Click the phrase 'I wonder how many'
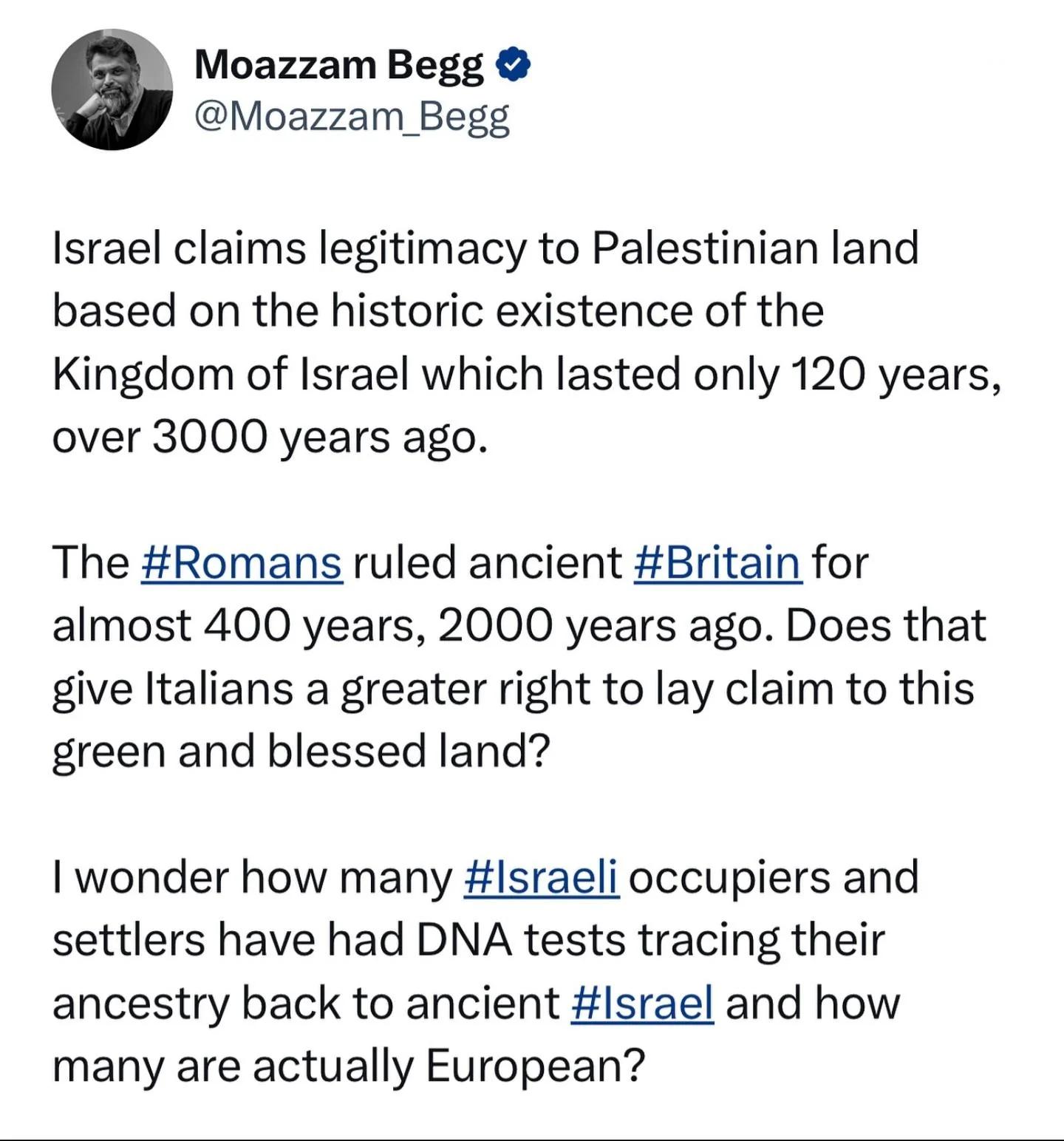The height and width of the screenshot is (1141, 1064). [x=252, y=879]
